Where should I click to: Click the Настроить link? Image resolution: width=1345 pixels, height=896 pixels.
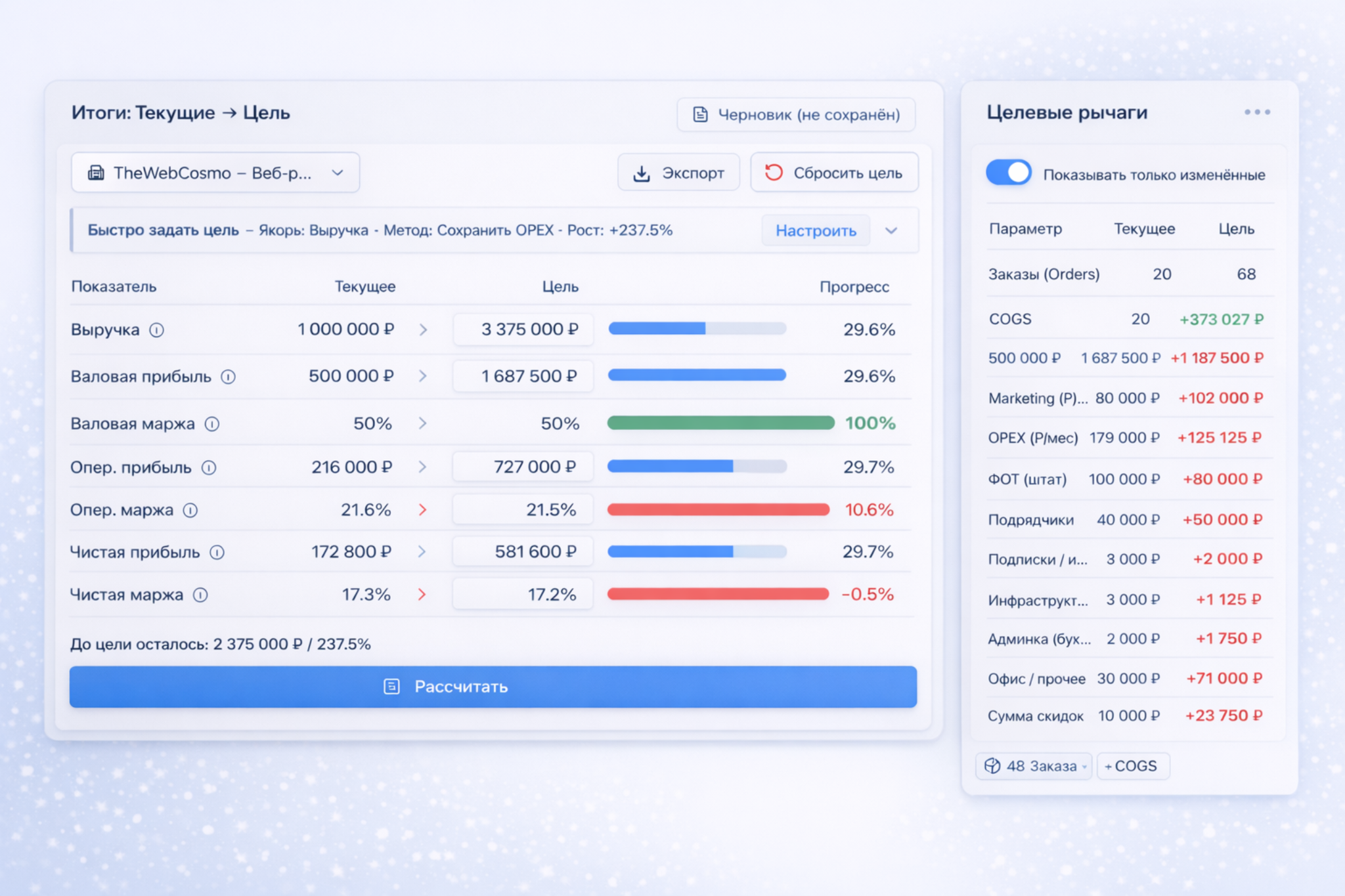(816, 231)
